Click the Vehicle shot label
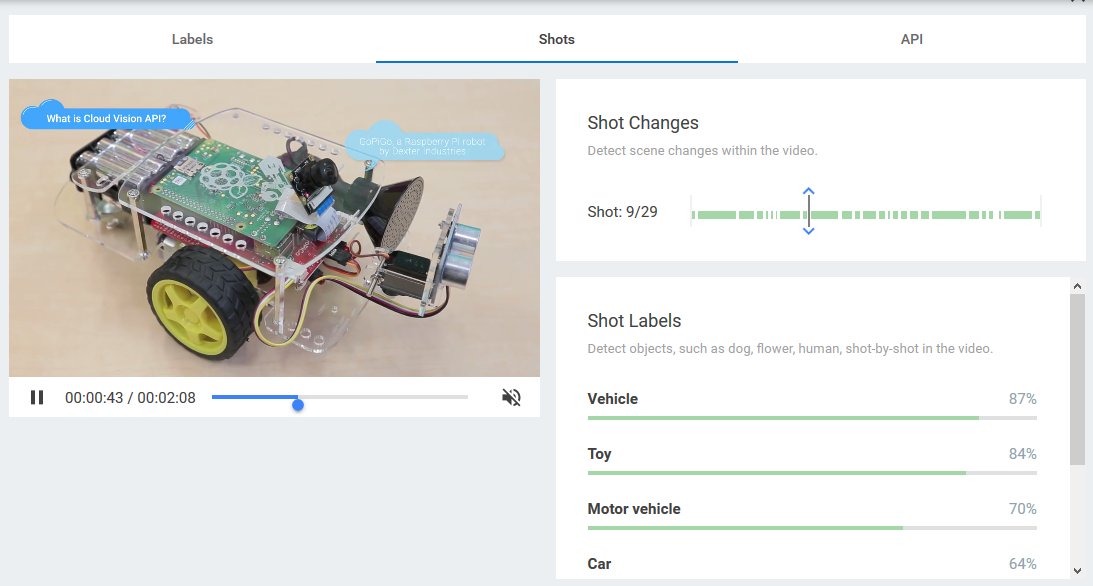 612,398
